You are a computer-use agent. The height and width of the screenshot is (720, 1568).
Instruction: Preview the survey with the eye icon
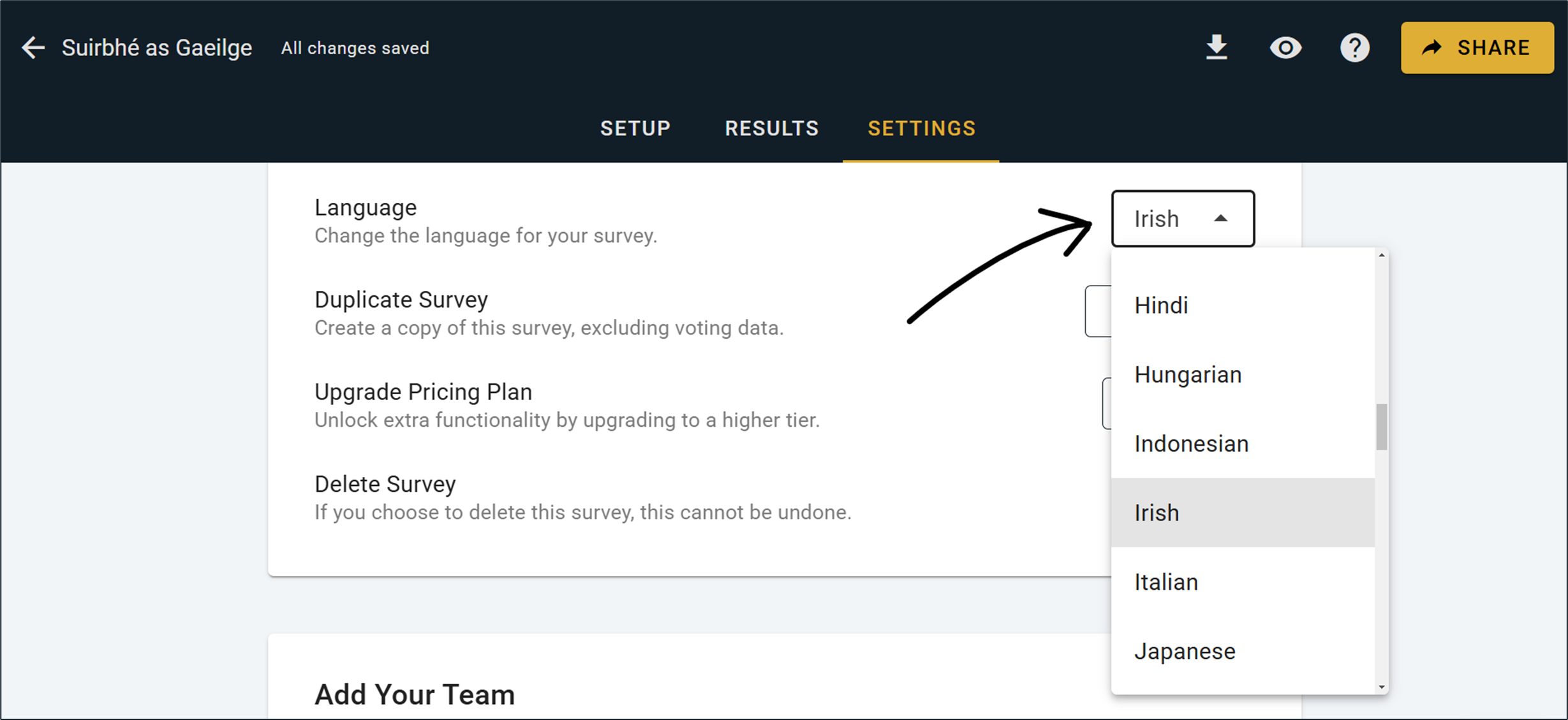click(1285, 48)
